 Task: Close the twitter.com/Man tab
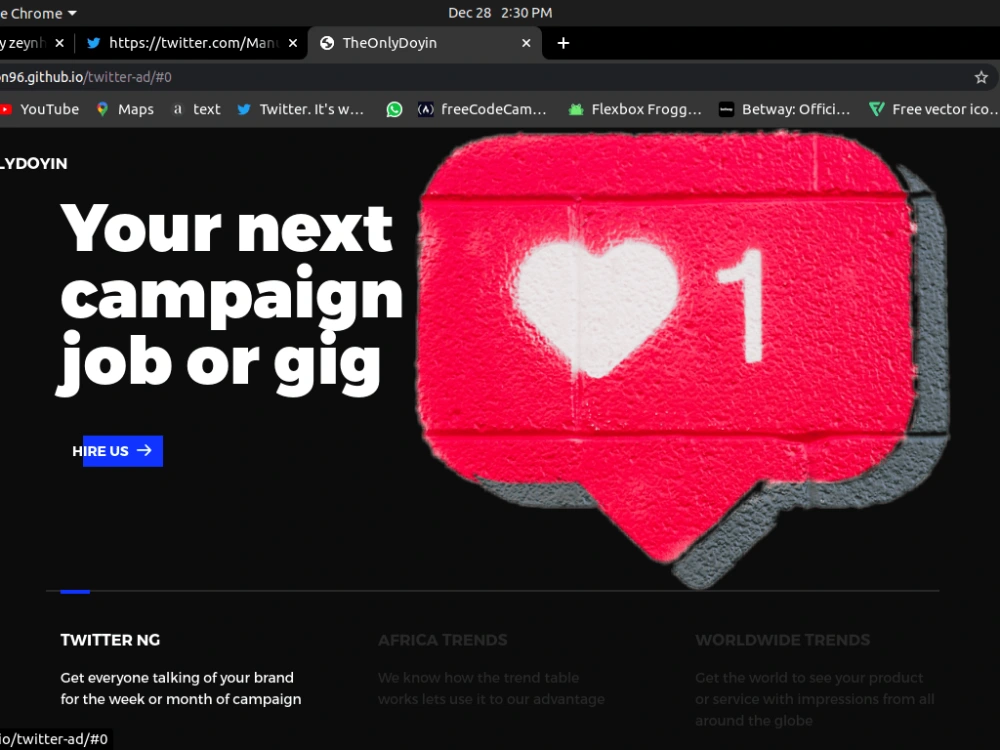tap(293, 43)
